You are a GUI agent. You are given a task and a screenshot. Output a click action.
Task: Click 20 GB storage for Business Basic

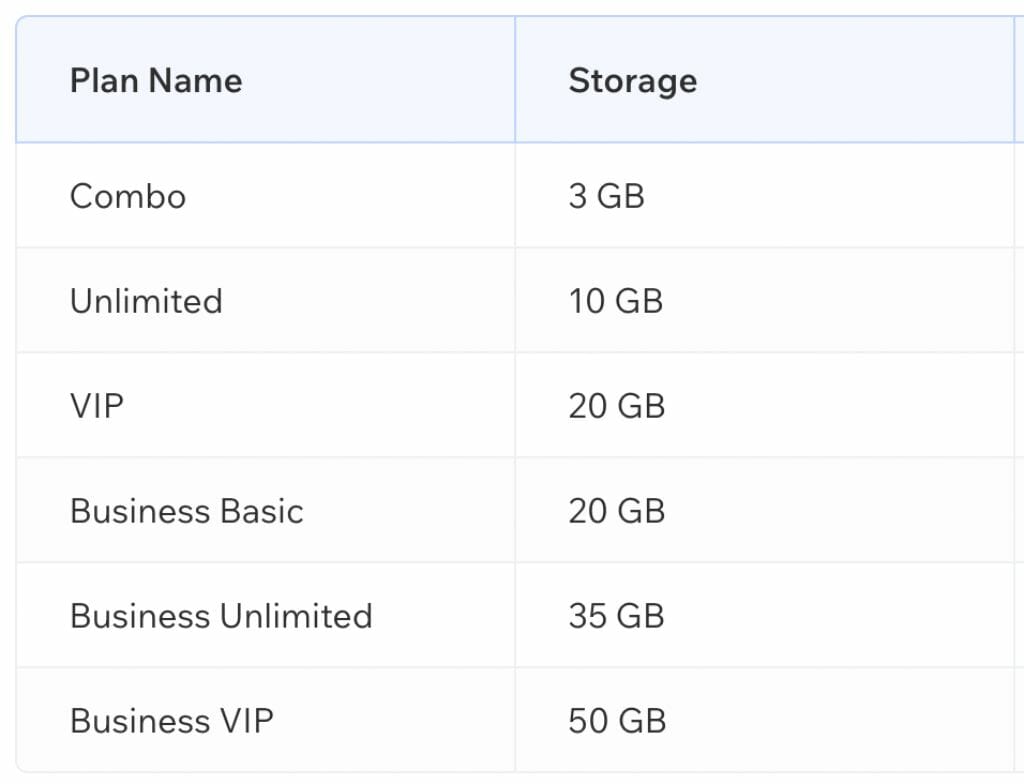pyautogui.click(x=616, y=511)
